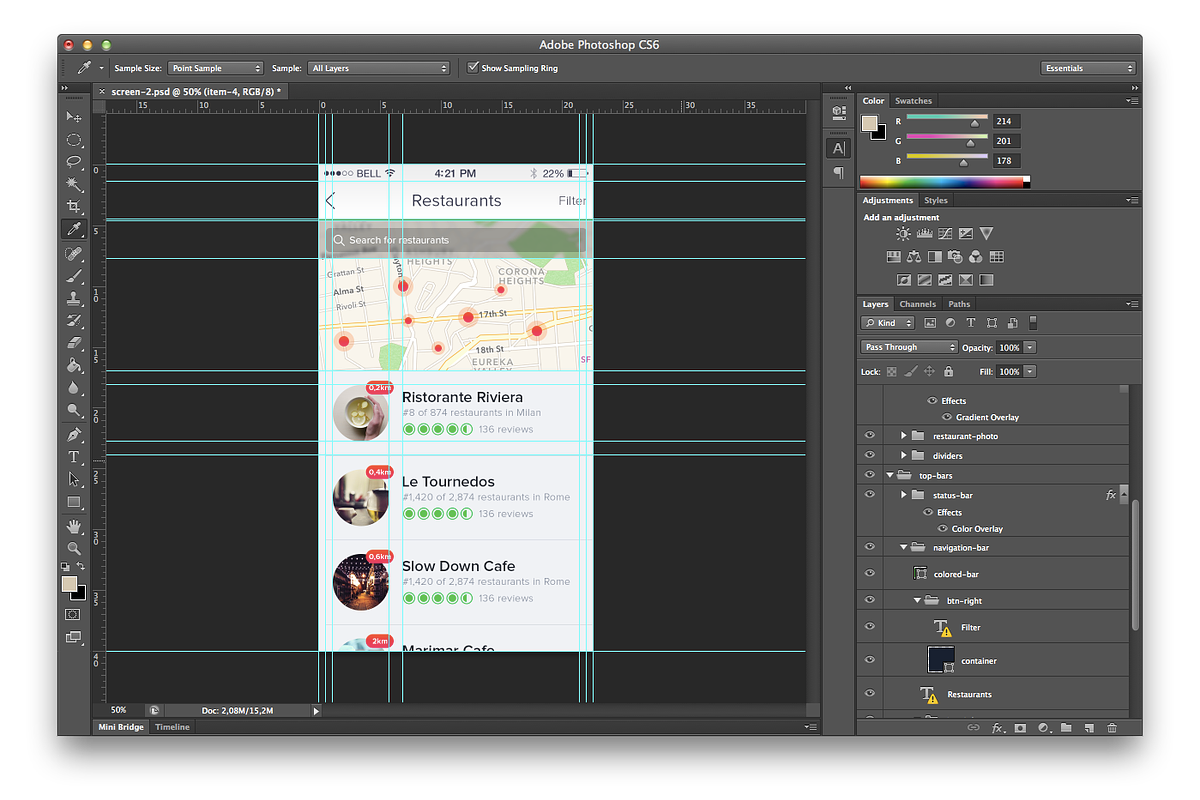
Task: Add a Photo Filter adjustment
Action: coord(956,257)
